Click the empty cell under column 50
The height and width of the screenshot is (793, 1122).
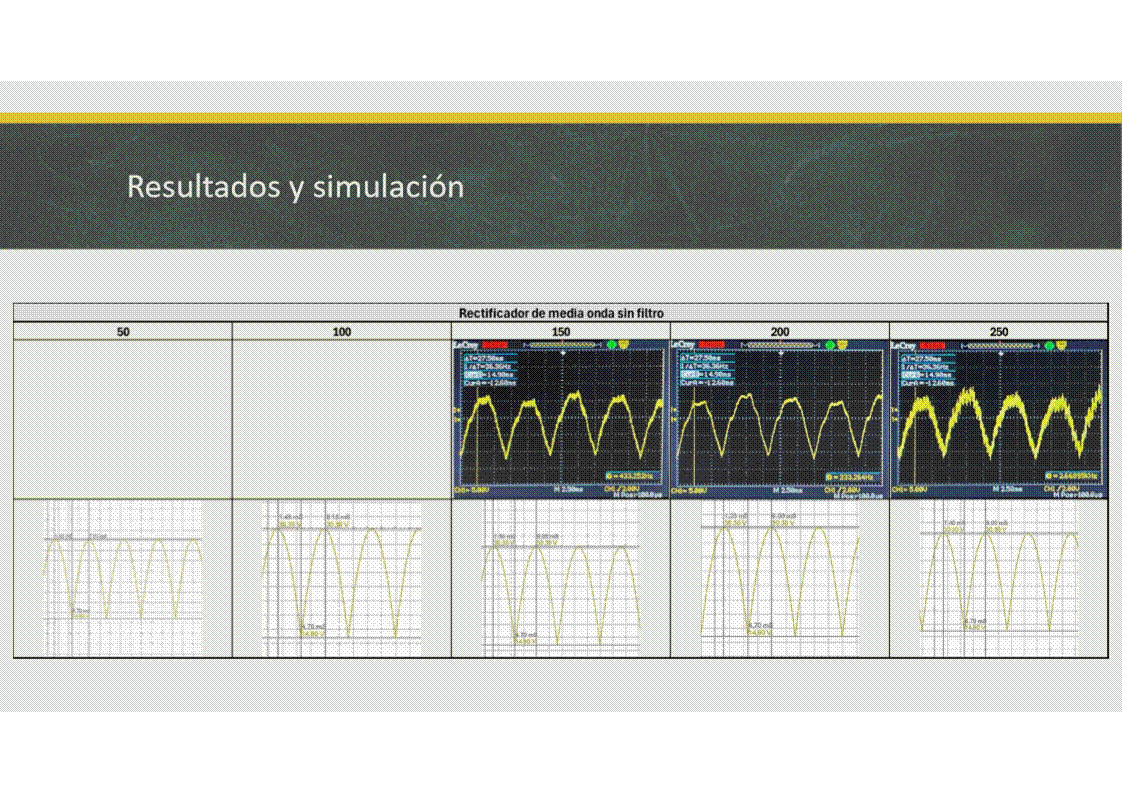(x=123, y=420)
